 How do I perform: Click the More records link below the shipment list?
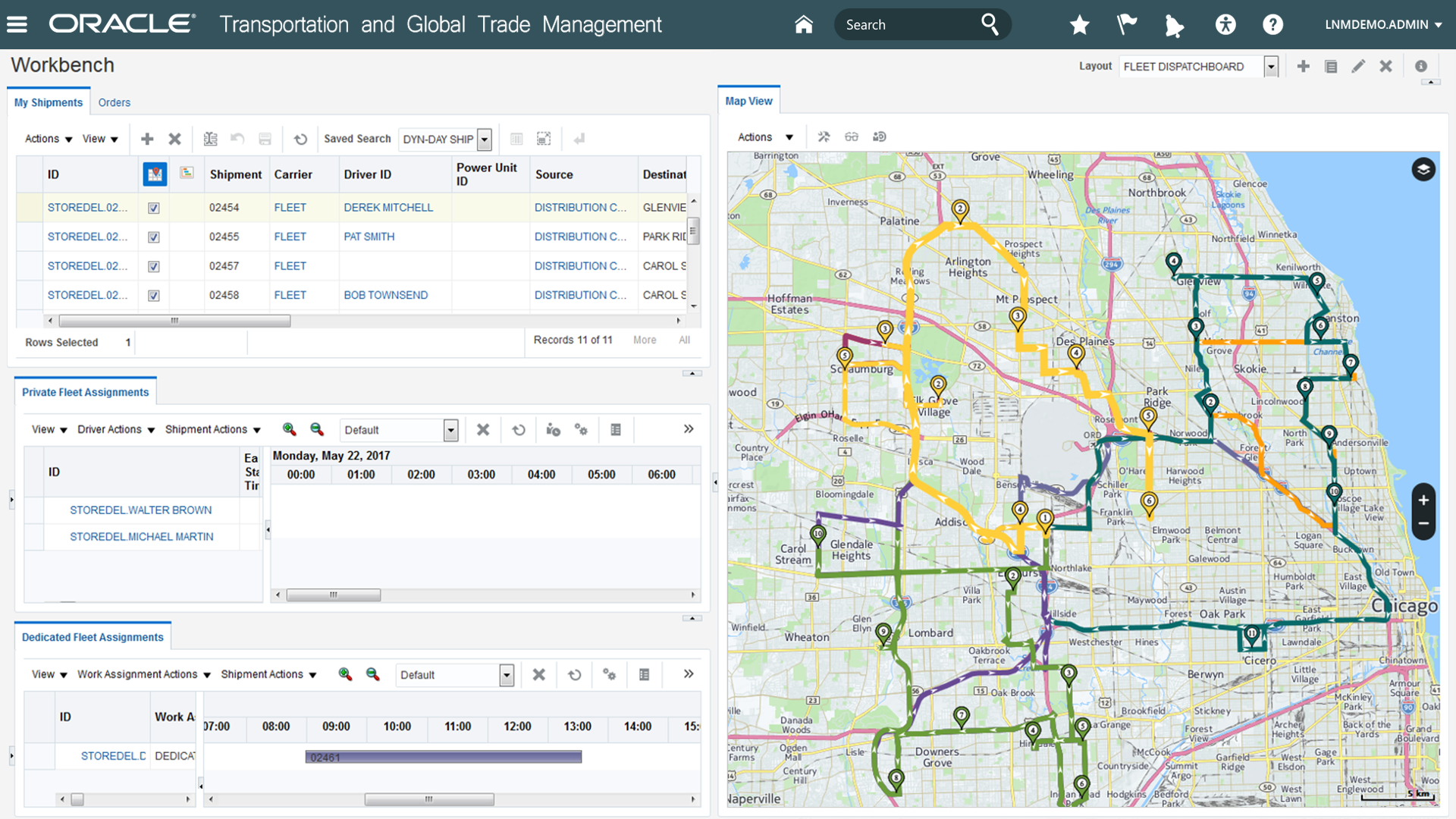pyautogui.click(x=644, y=340)
